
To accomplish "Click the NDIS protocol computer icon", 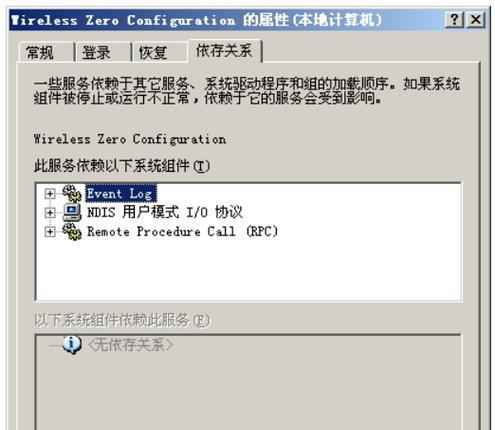I will [72, 212].
